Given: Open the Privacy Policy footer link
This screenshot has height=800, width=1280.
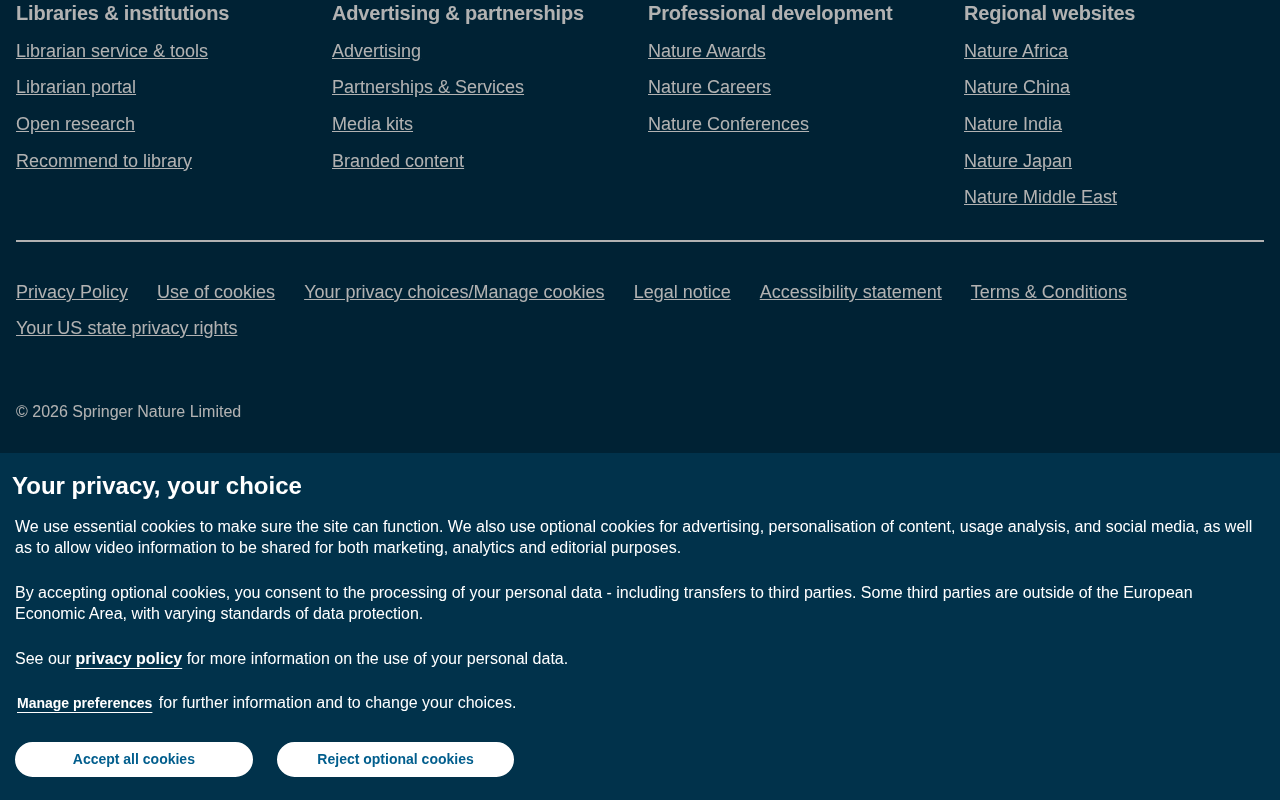Looking at the screenshot, I should click(72, 292).
